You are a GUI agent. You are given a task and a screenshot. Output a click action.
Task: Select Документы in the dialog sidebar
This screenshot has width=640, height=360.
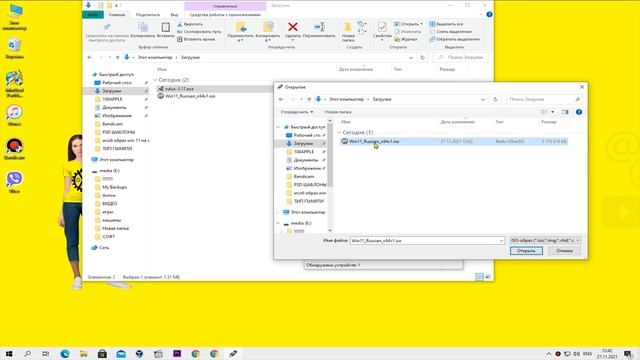305,160
